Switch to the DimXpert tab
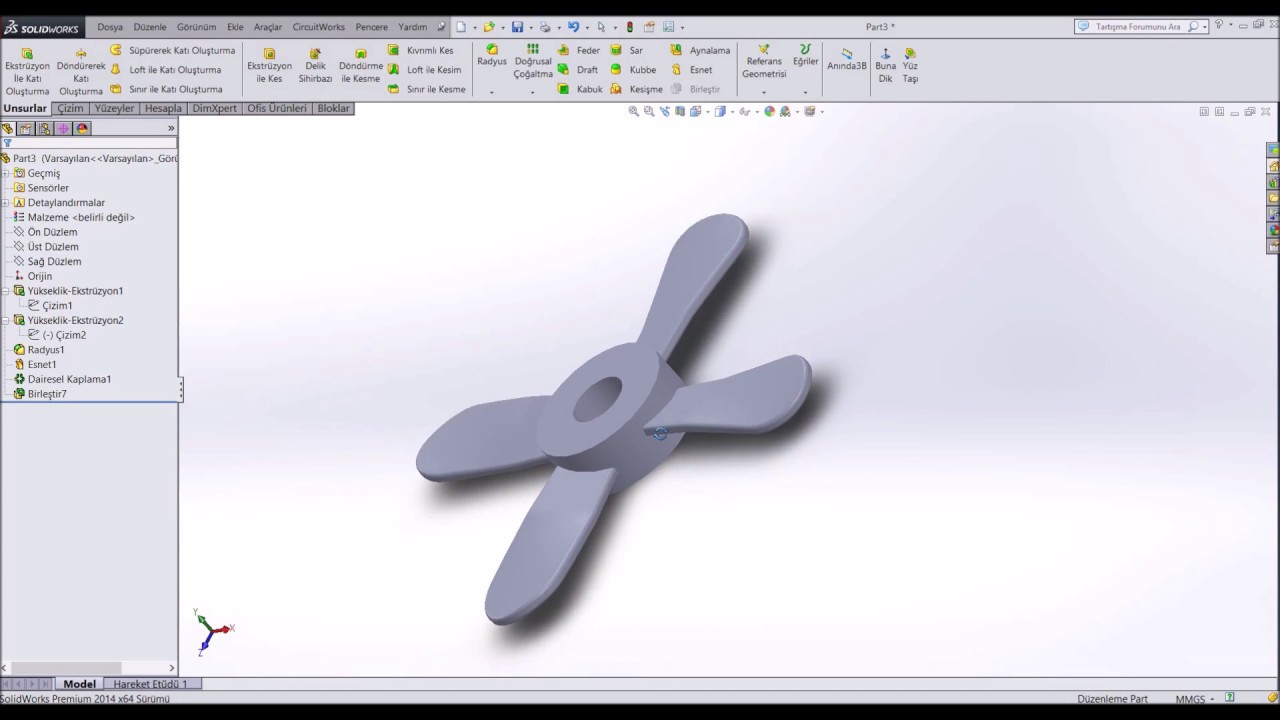This screenshot has width=1280, height=720. [215, 108]
